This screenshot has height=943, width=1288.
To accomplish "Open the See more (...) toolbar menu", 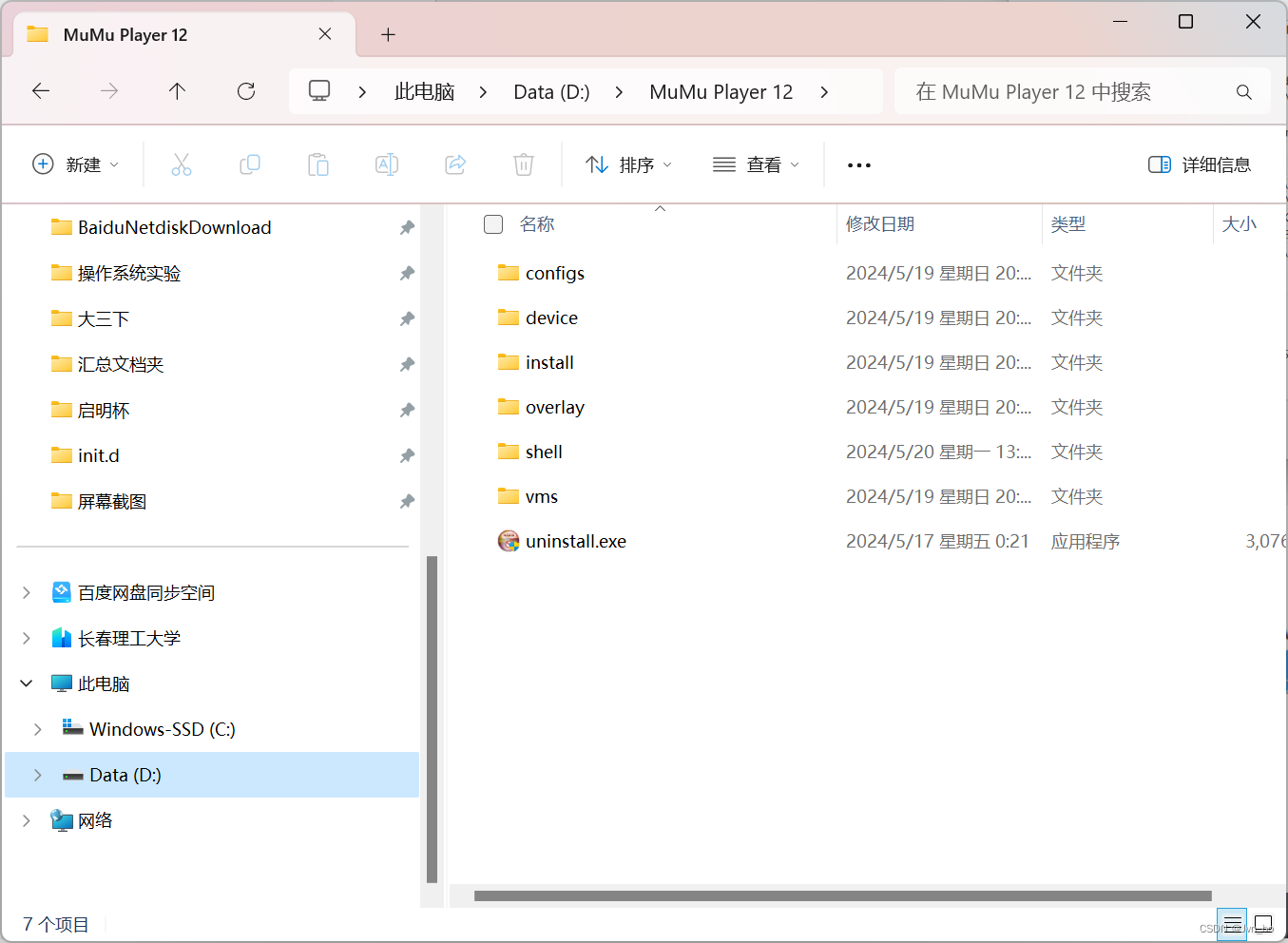I will [858, 164].
